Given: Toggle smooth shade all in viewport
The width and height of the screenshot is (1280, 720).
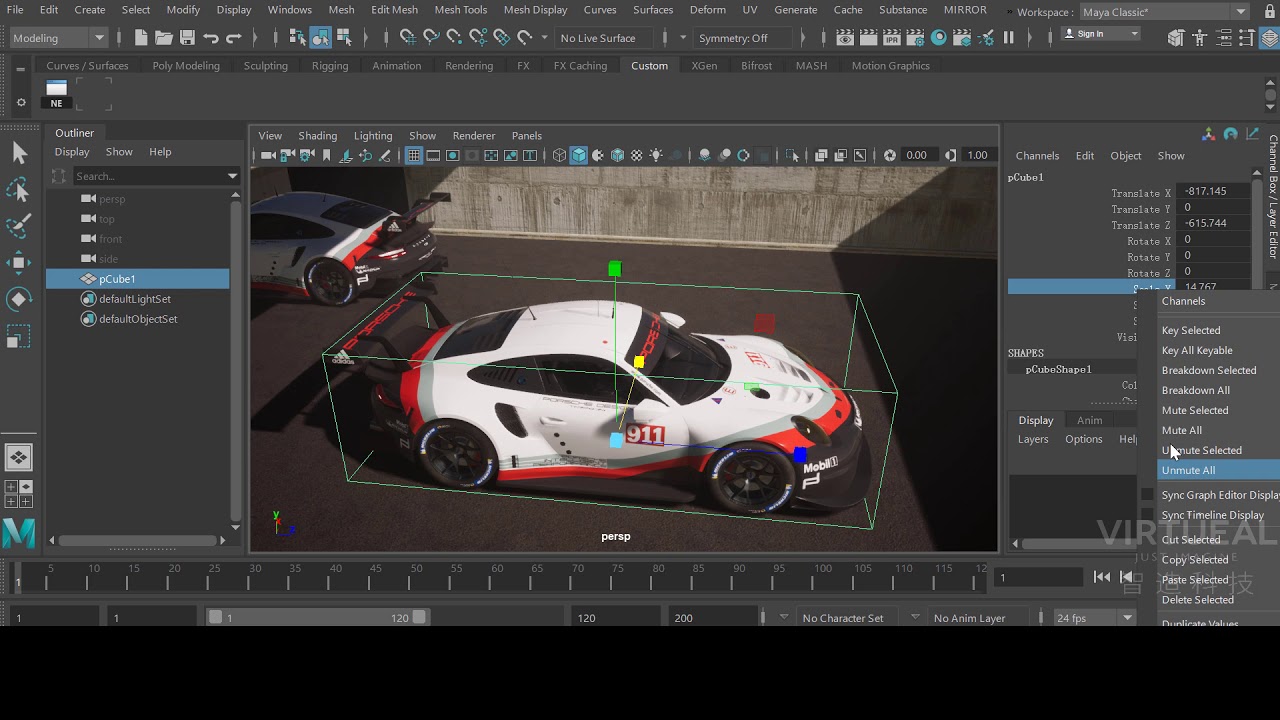Looking at the screenshot, I should pyautogui.click(x=579, y=155).
